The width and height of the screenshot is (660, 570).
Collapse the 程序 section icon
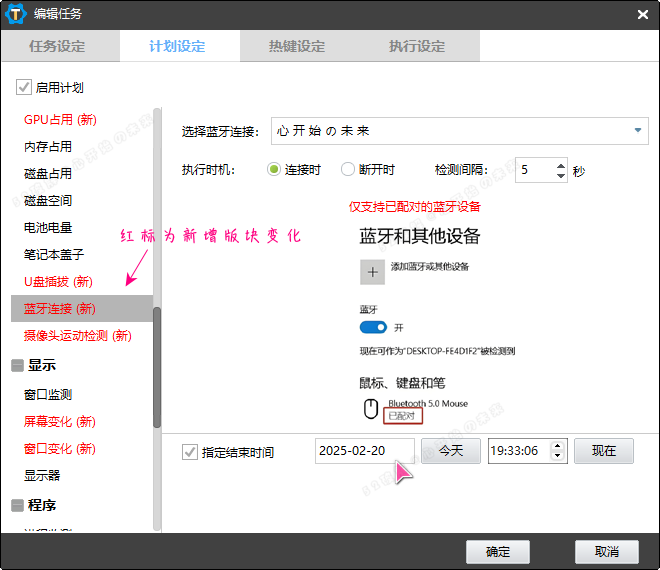17,505
